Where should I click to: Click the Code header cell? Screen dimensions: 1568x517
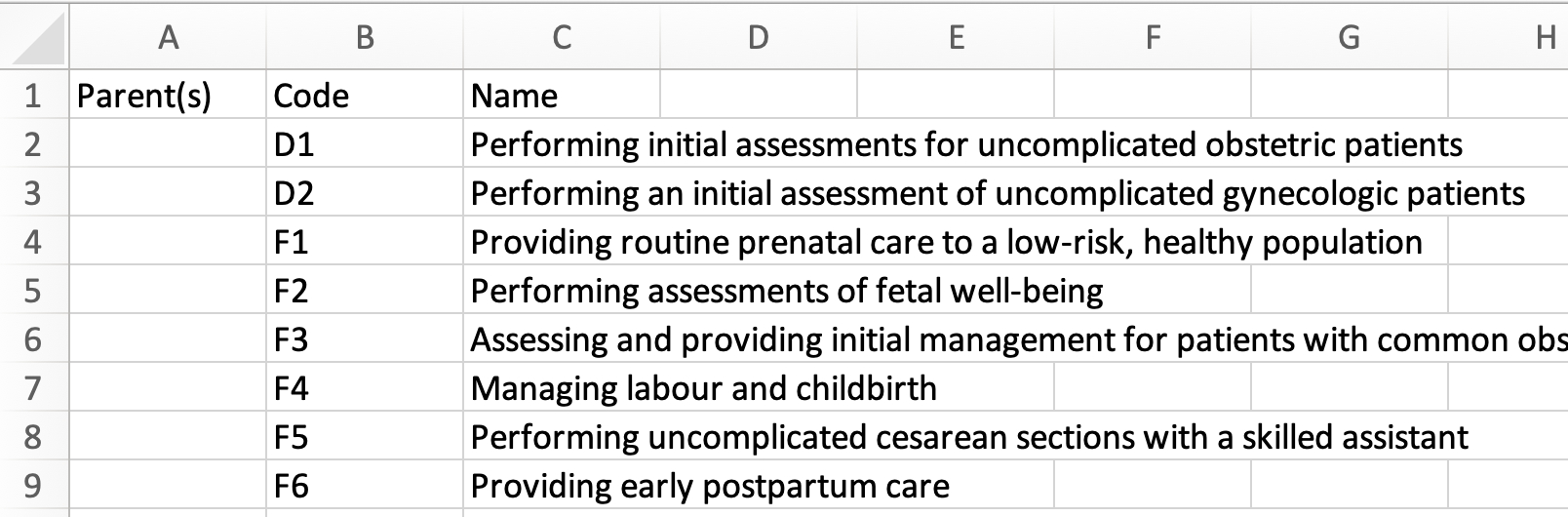pyautogui.click(x=365, y=96)
